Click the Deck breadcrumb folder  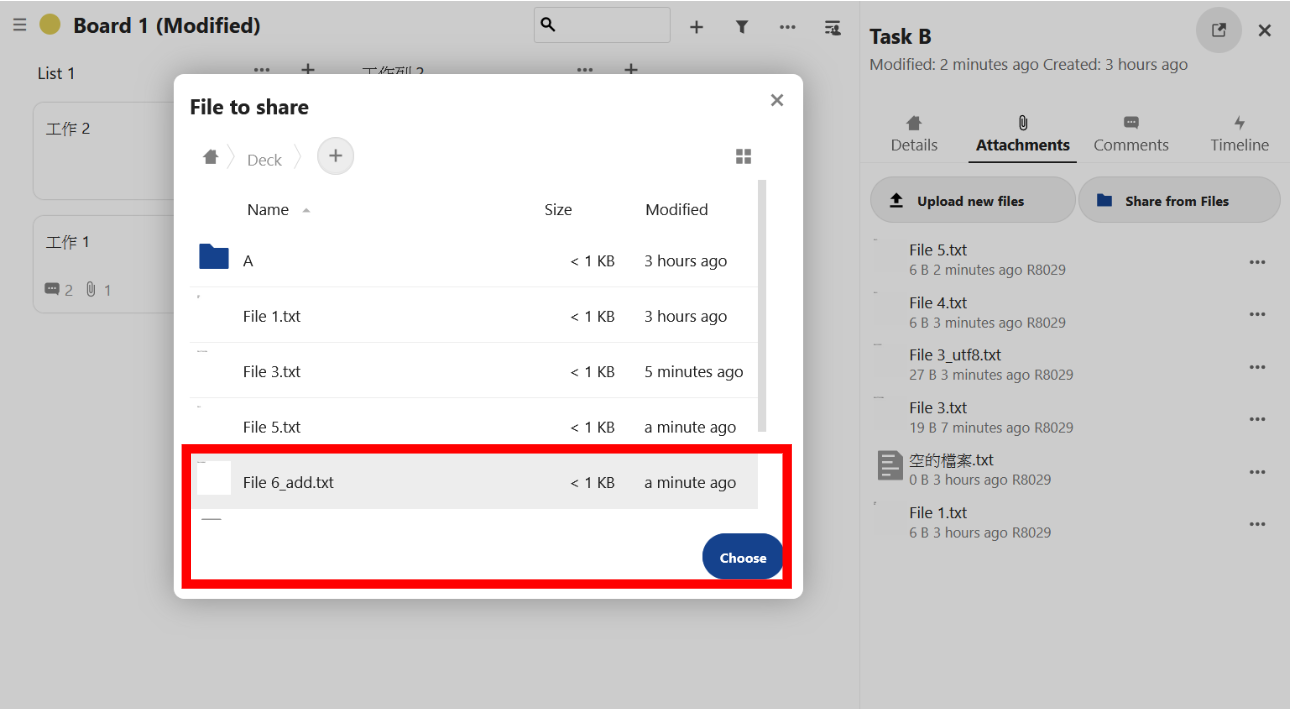pyautogui.click(x=264, y=160)
